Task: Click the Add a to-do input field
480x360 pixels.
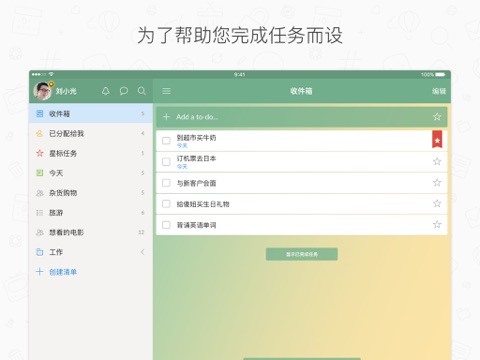Action: point(302,117)
